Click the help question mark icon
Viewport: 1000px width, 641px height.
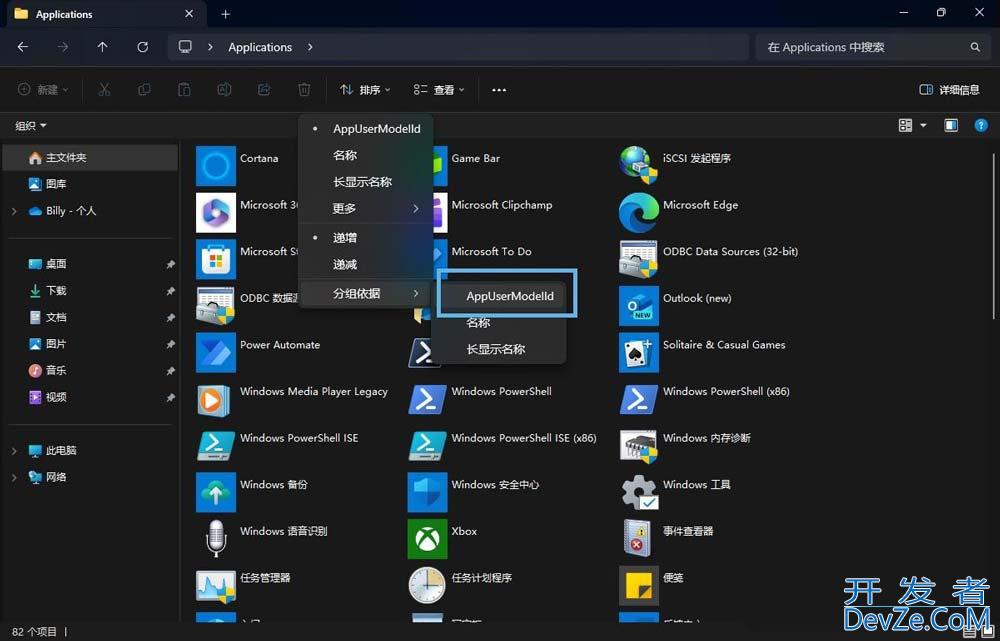tap(981, 125)
